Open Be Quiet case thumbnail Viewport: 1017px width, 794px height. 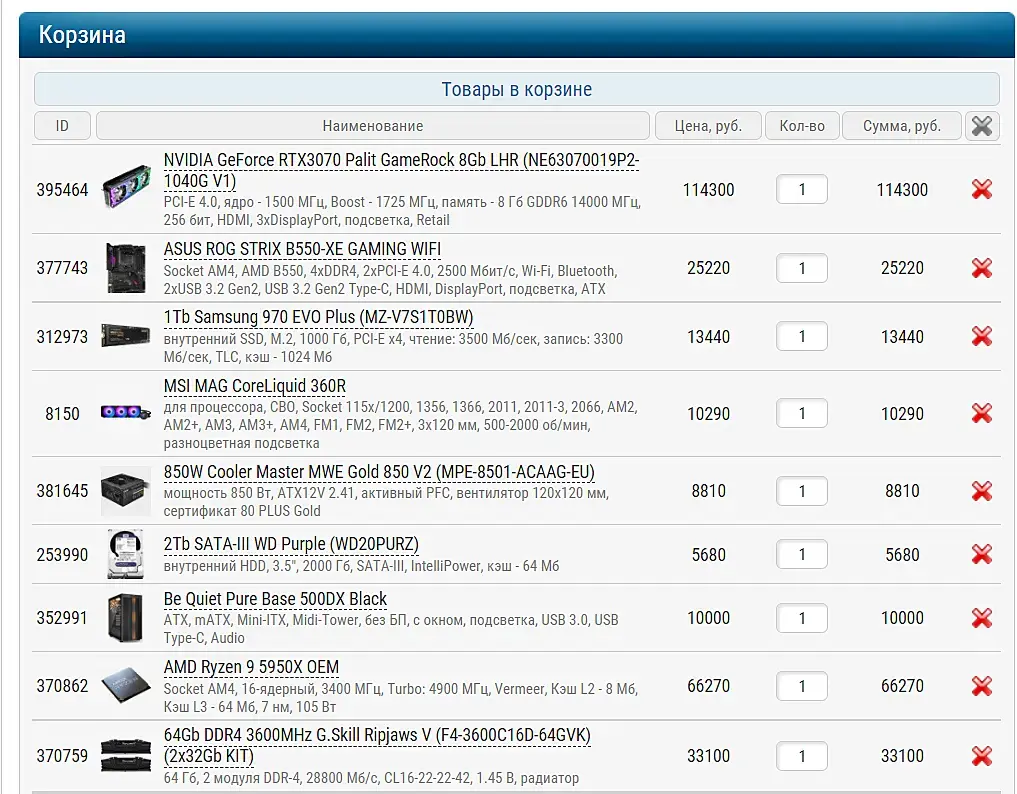pyautogui.click(x=125, y=618)
